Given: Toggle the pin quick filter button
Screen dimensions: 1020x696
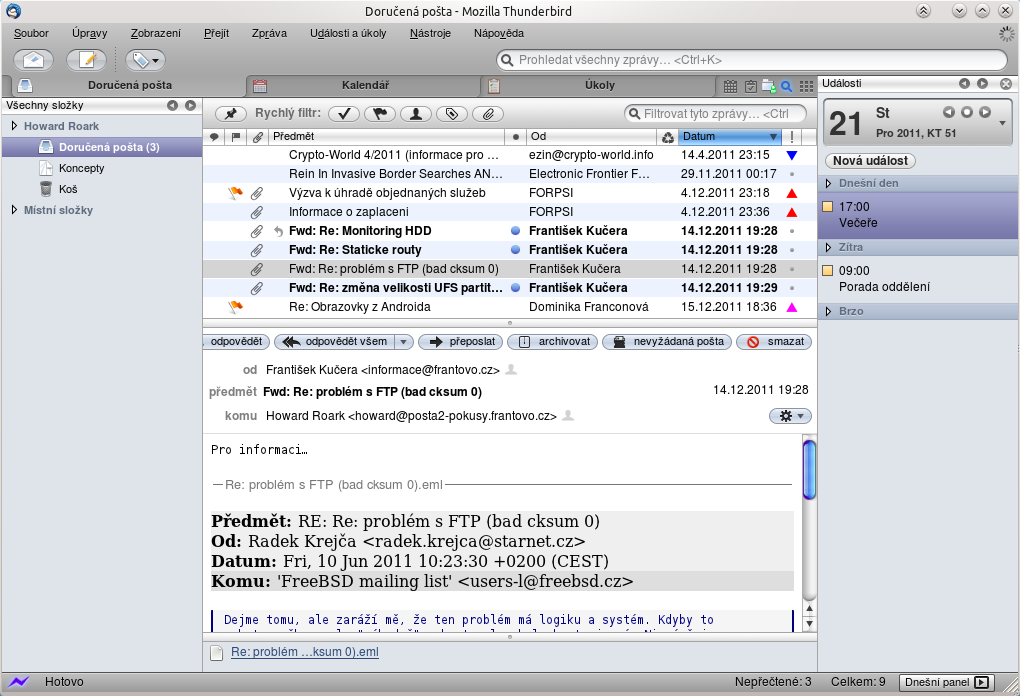Looking at the screenshot, I should point(231,114).
